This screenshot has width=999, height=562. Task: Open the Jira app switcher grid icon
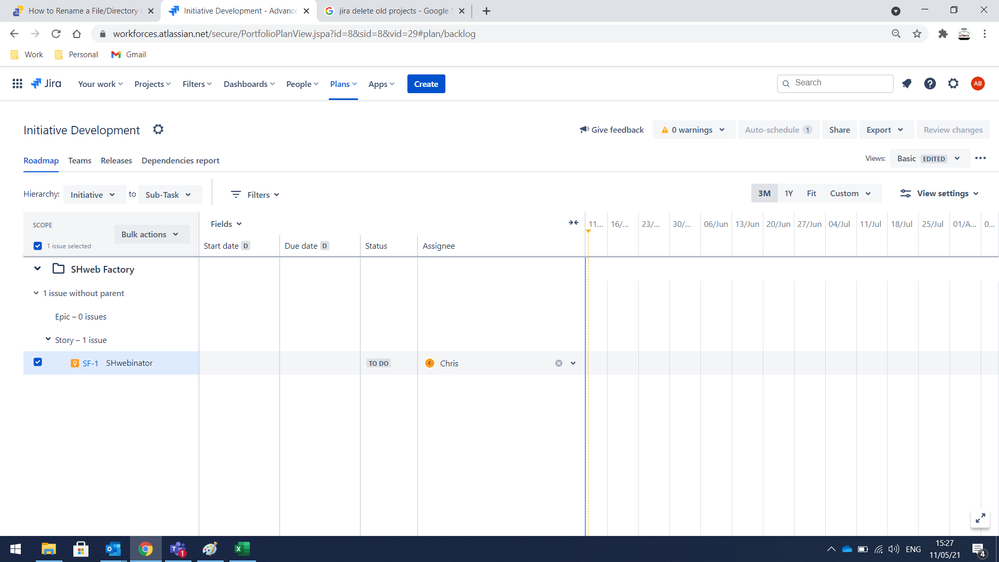17,83
